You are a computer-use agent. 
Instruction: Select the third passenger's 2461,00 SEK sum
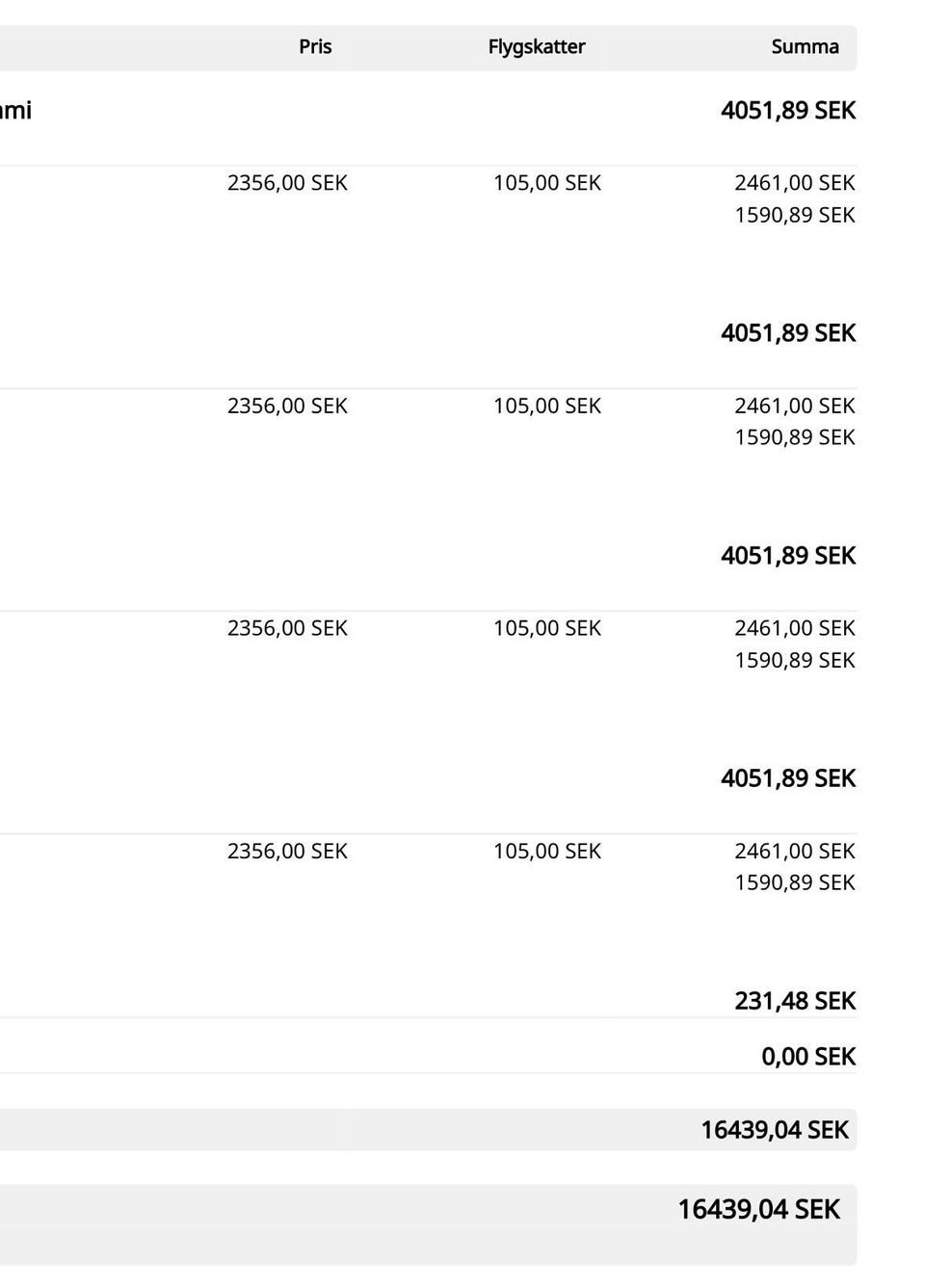click(x=795, y=628)
